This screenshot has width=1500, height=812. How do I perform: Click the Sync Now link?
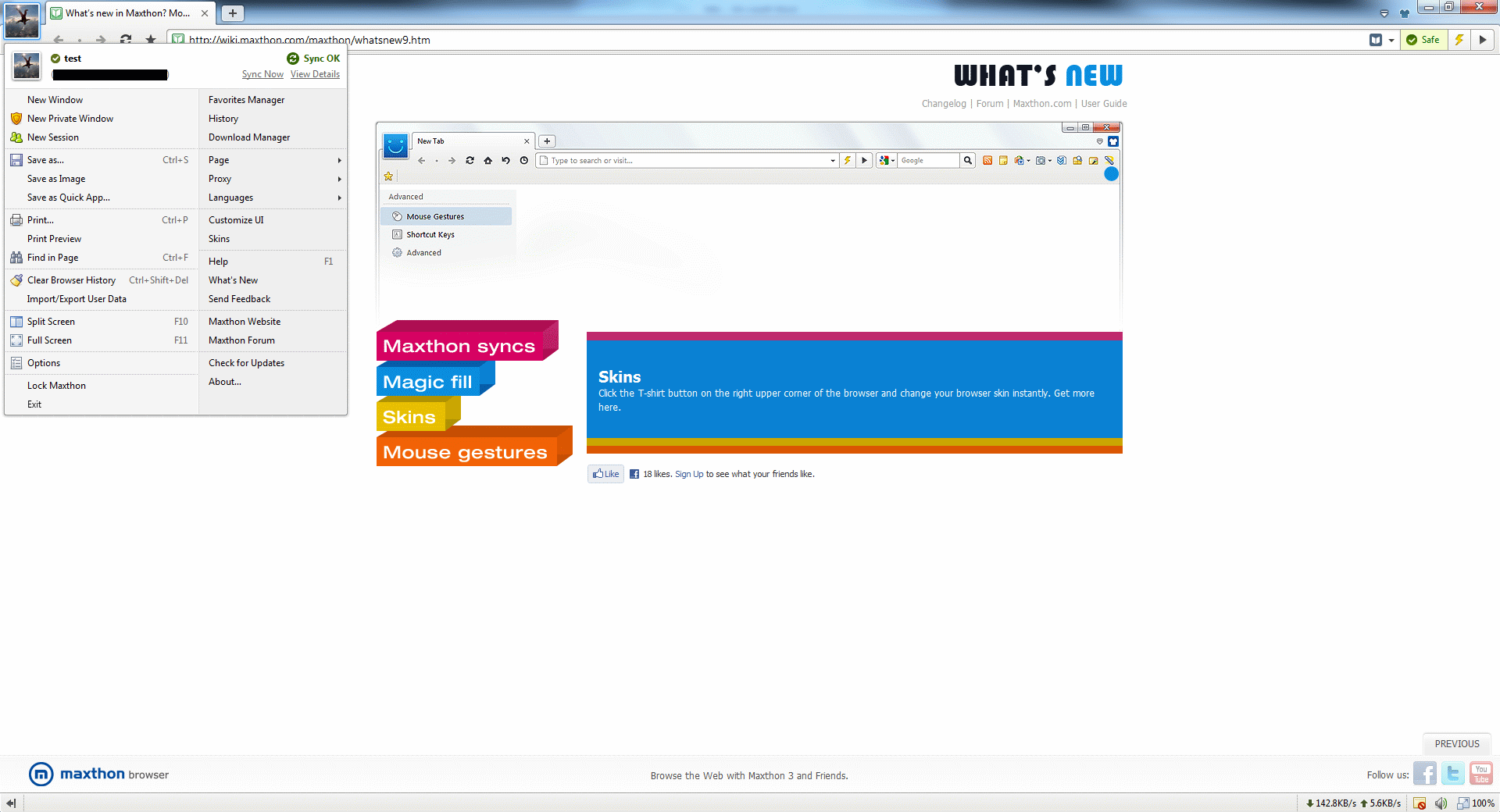point(262,74)
